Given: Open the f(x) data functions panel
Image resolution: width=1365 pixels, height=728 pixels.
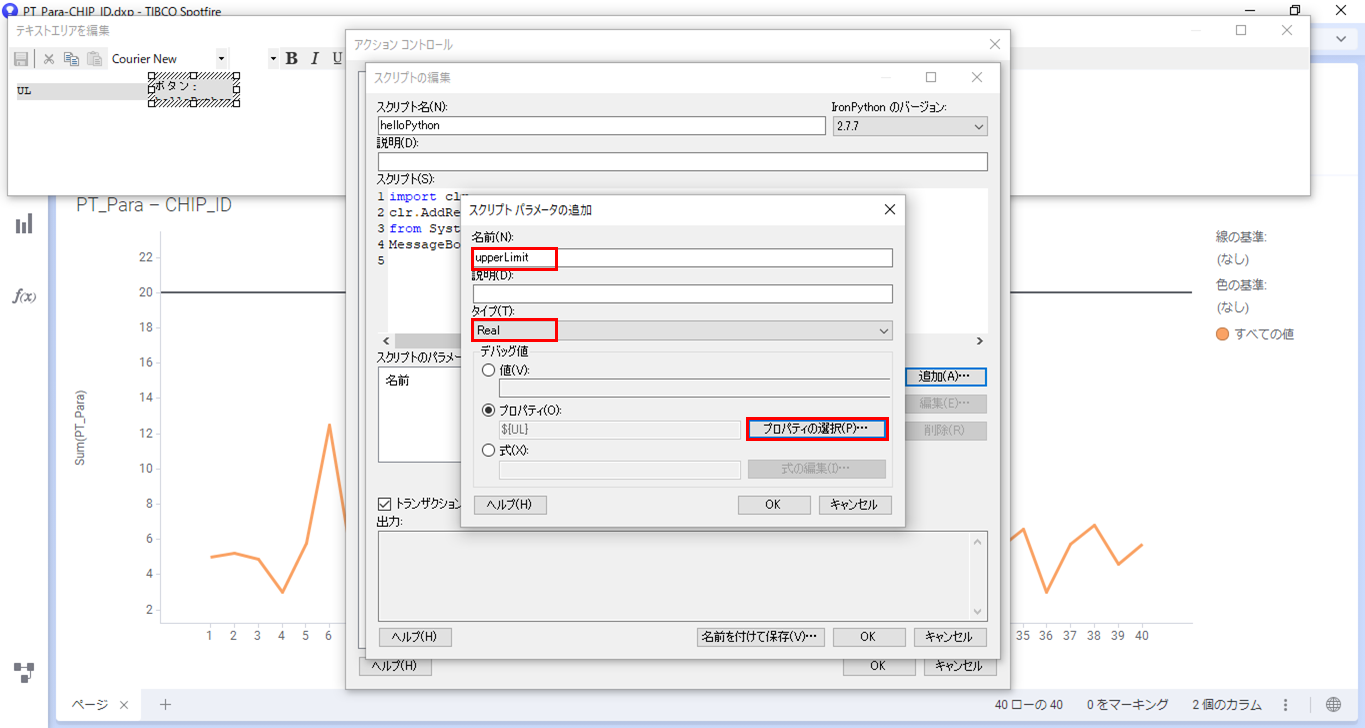Looking at the screenshot, I should [24, 296].
